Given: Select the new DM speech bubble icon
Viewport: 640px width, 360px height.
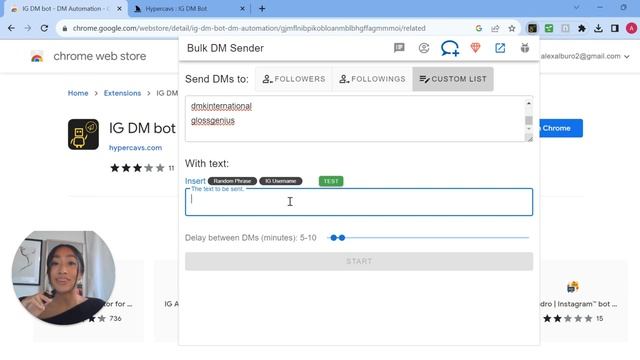Looking at the screenshot, I should click(x=449, y=48).
